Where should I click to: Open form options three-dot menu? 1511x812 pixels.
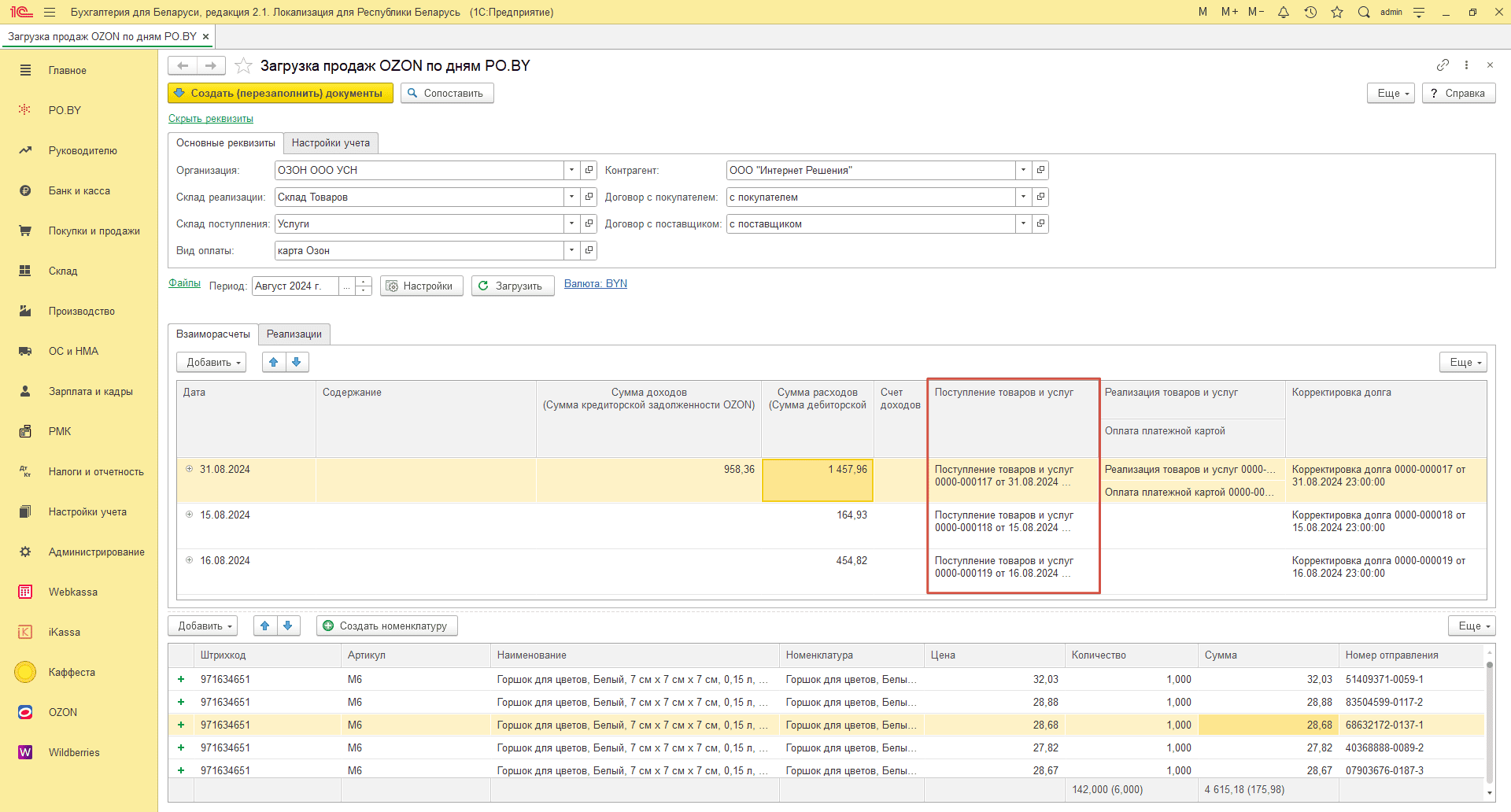coord(1466,65)
